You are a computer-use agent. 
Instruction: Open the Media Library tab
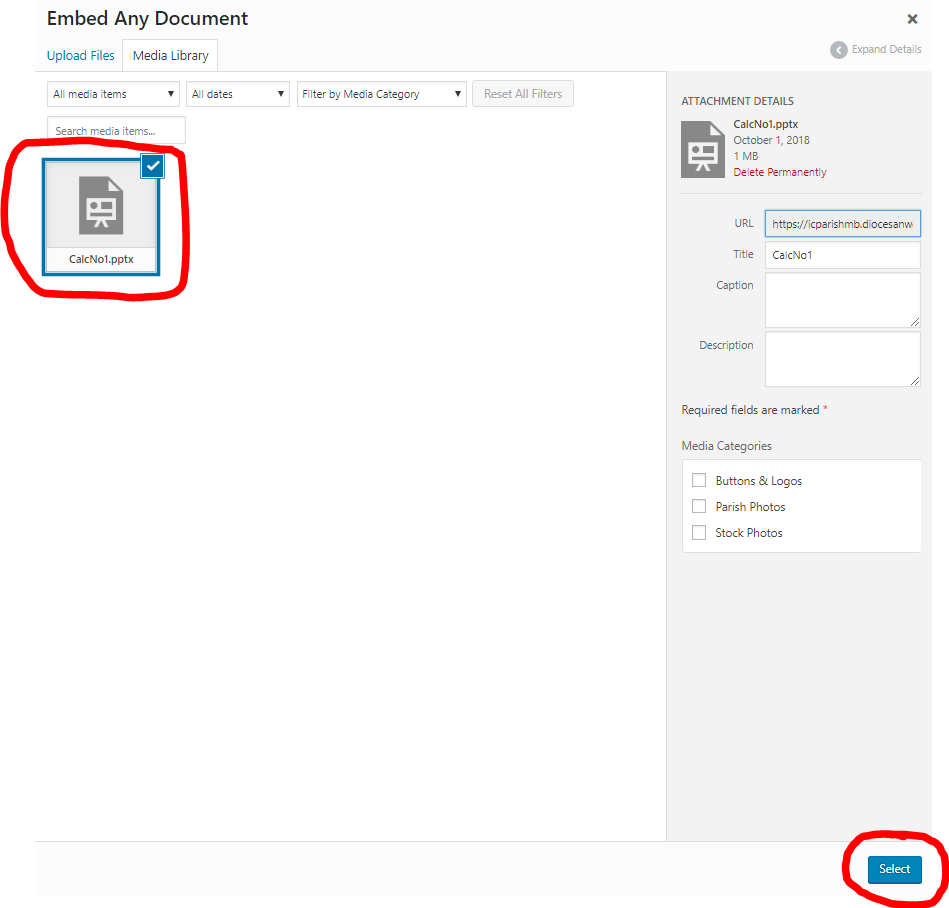[170, 56]
